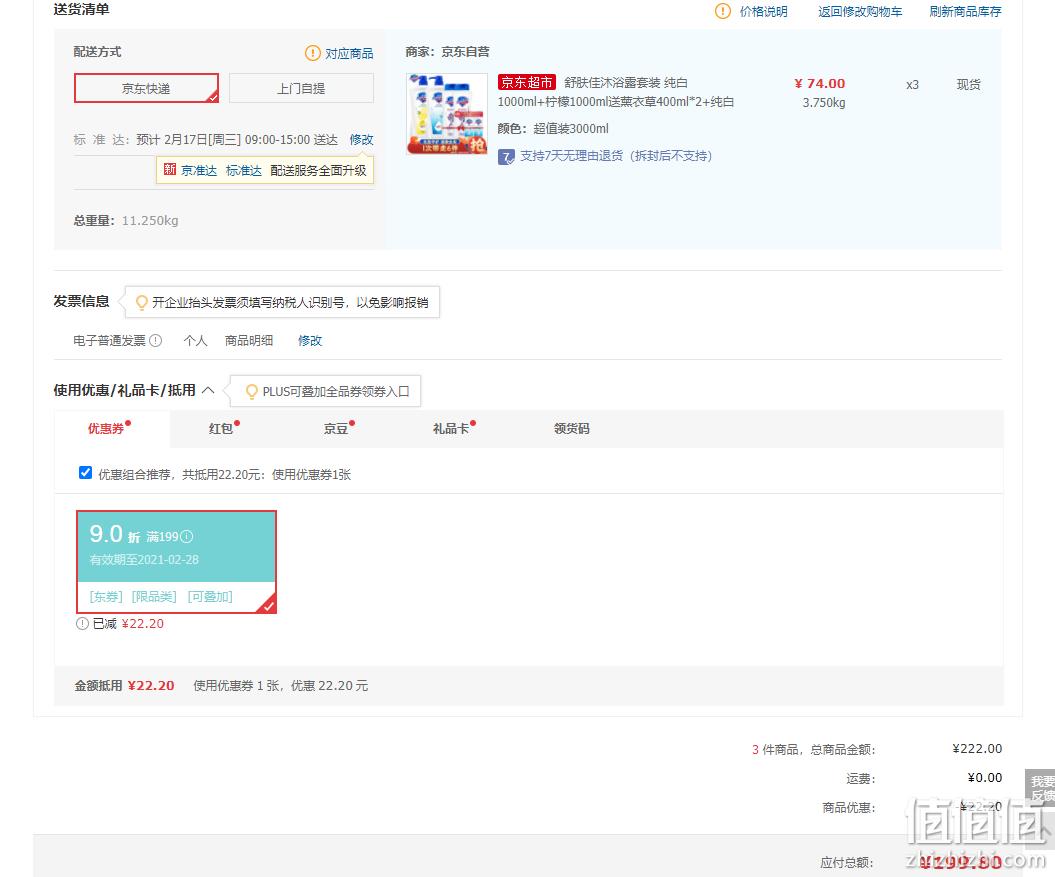Click 使用优惠券 1 张, 优惠 22.20 元 text
Viewport: 1055px width, 877px height.
(281, 685)
